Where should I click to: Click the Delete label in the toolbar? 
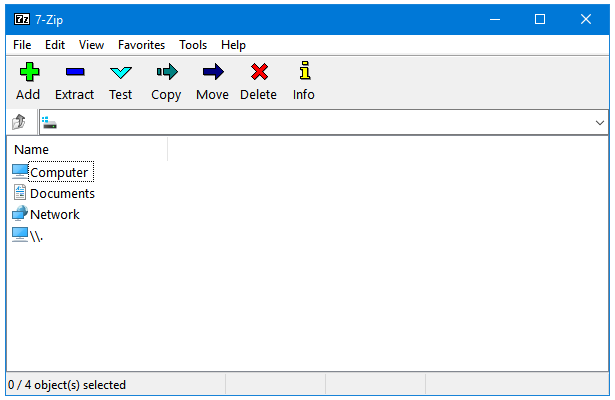pos(258,95)
